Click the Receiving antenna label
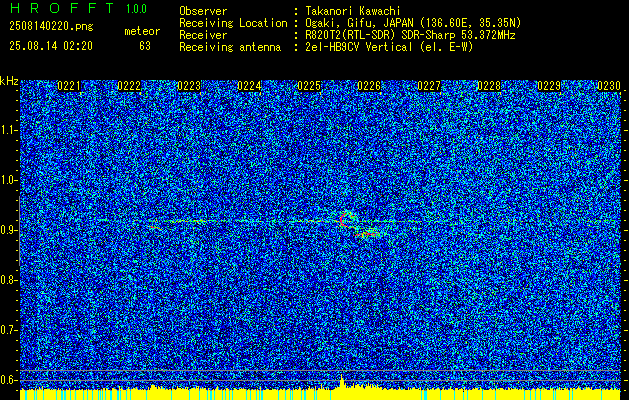 [x=230, y=47]
